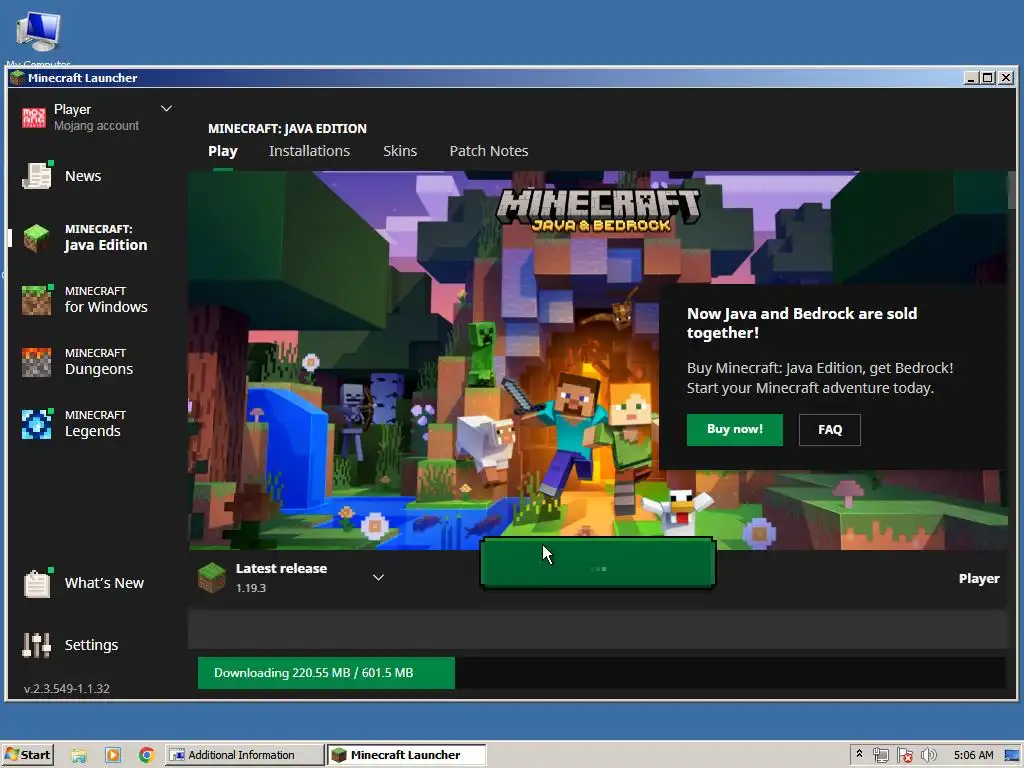Screen dimensions: 1024x768
Task: Launch Google Chrome from taskbar
Action: [x=146, y=755]
